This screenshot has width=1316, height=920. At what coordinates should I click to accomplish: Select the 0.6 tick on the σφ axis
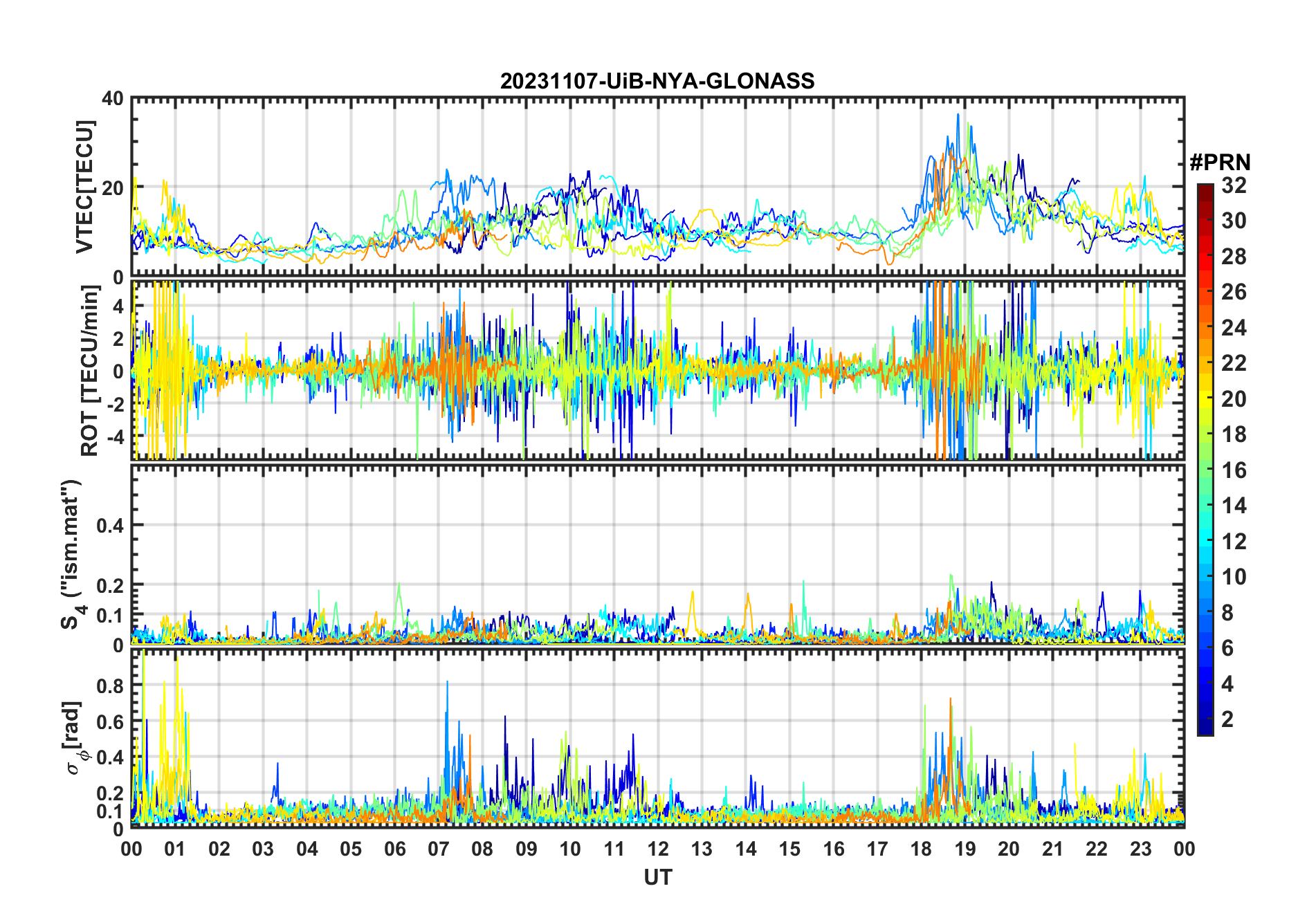click(x=110, y=721)
